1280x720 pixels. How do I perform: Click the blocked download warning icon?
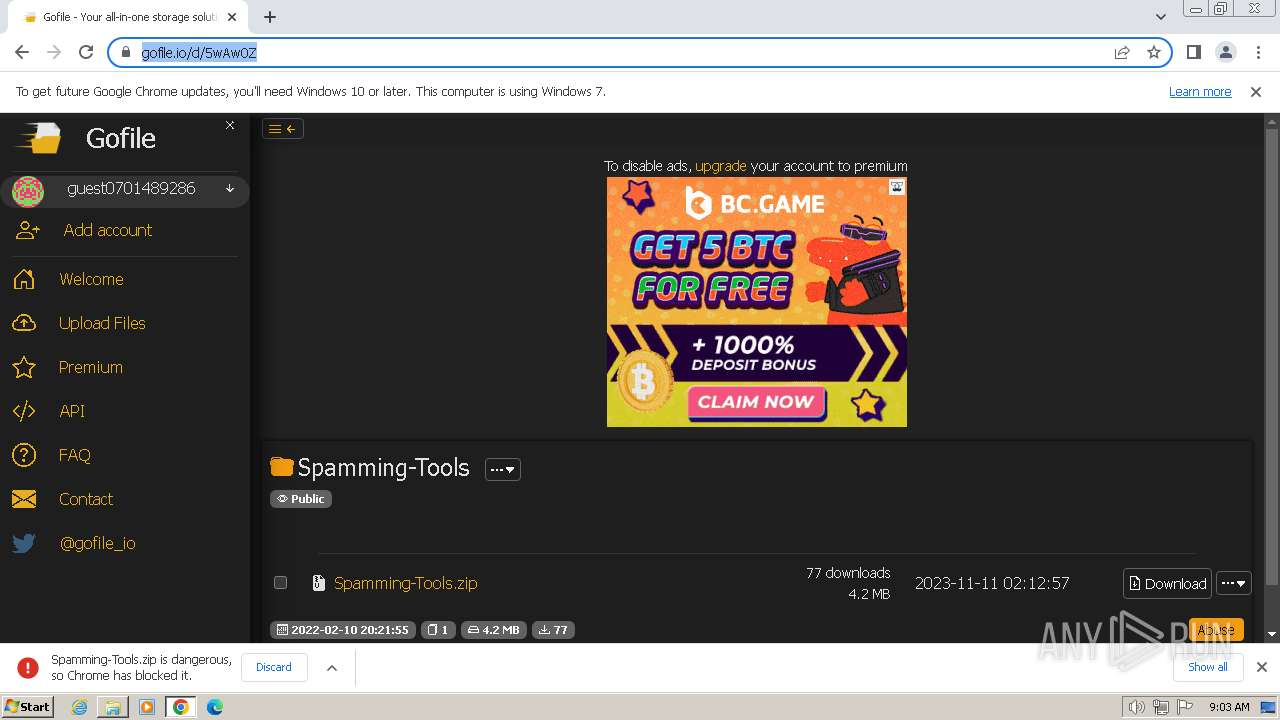pyautogui.click(x=28, y=667)
